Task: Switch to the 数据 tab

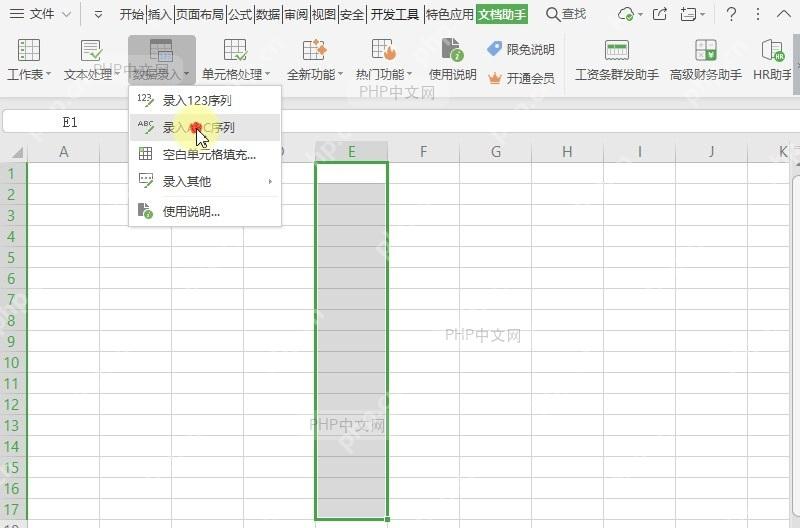Action: 268,14
